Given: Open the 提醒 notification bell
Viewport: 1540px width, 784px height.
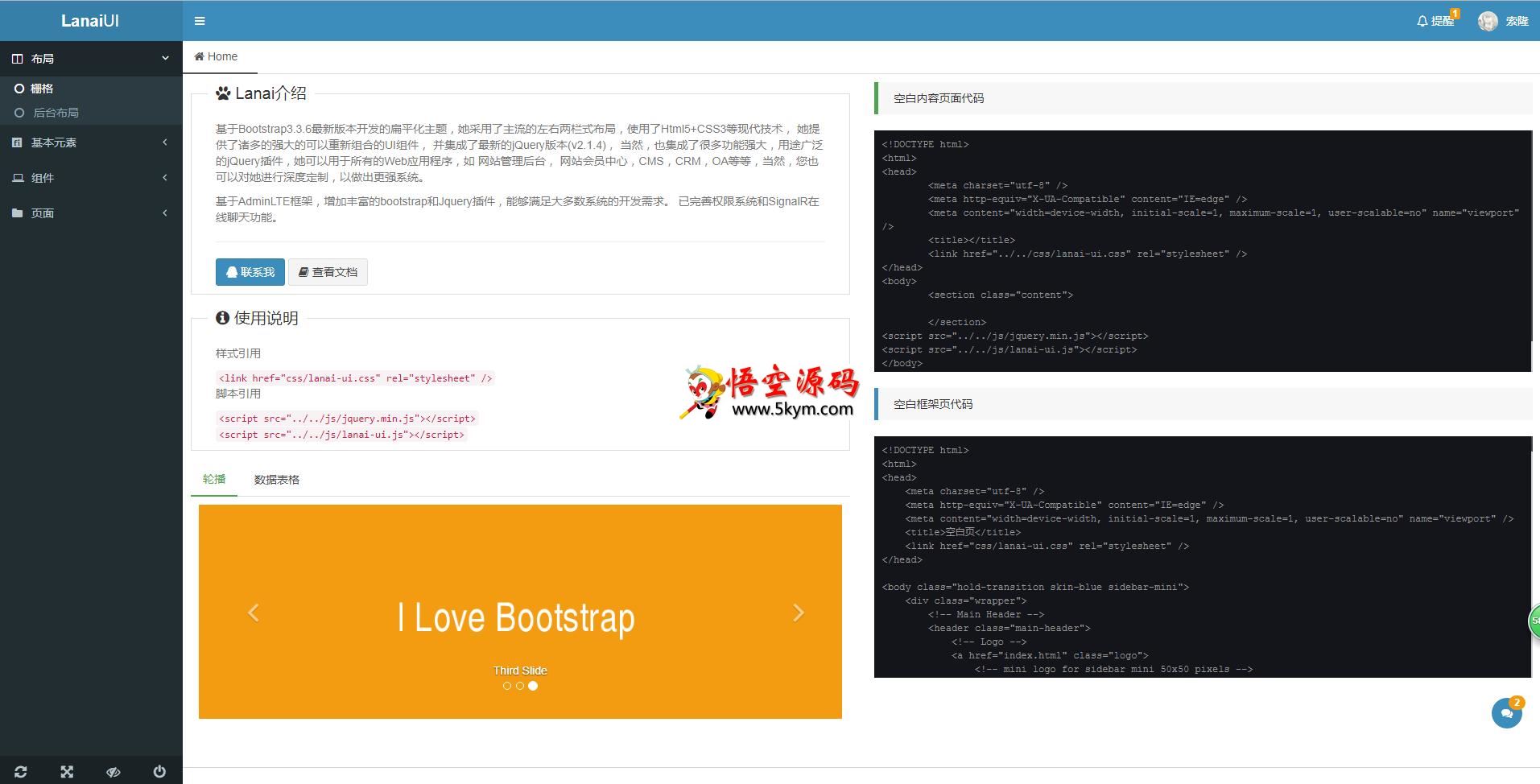Looking at the screenshot, I should click(1435, 21).
